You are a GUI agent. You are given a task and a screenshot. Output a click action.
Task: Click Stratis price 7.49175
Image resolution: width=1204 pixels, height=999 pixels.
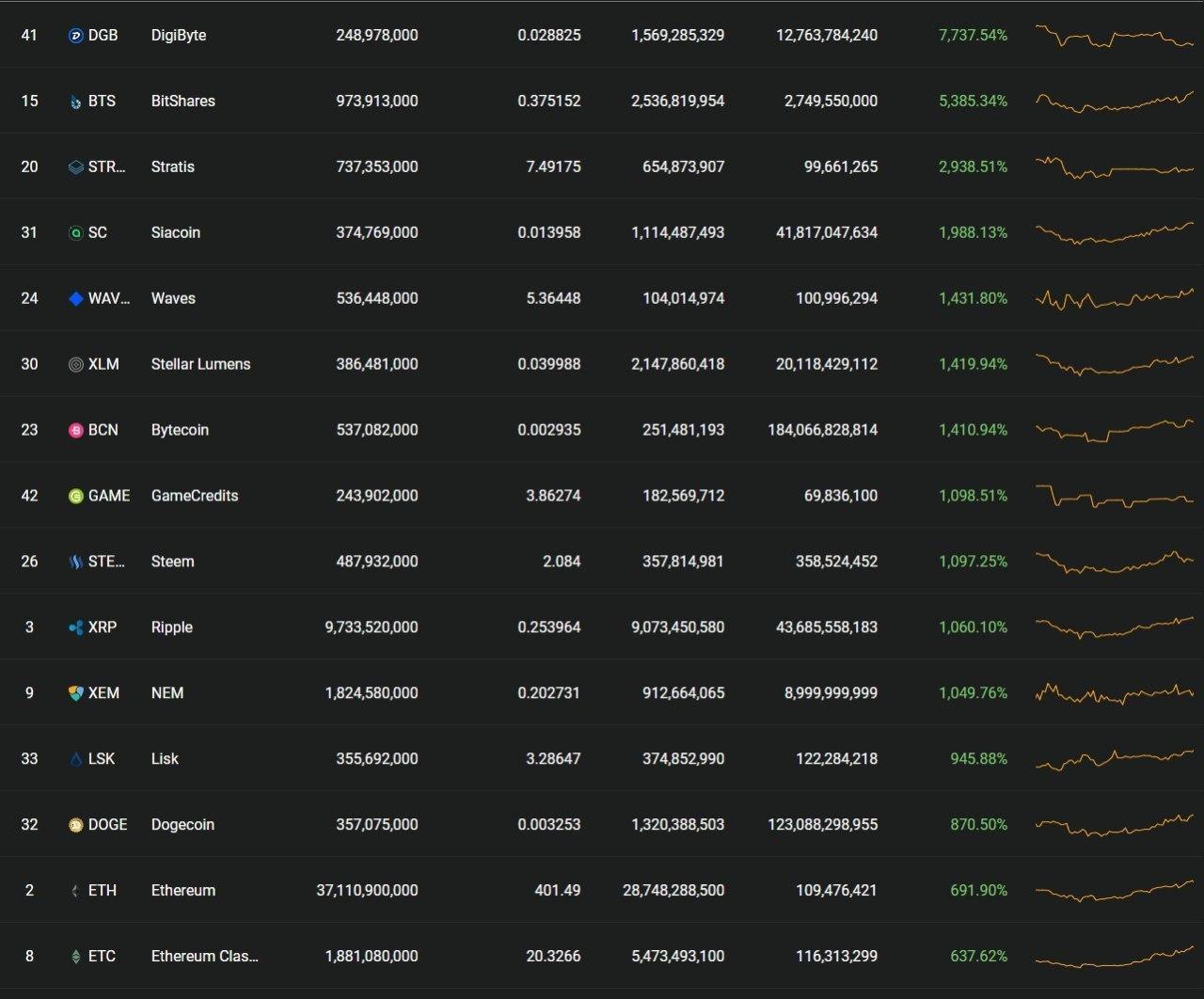[553, 166]
